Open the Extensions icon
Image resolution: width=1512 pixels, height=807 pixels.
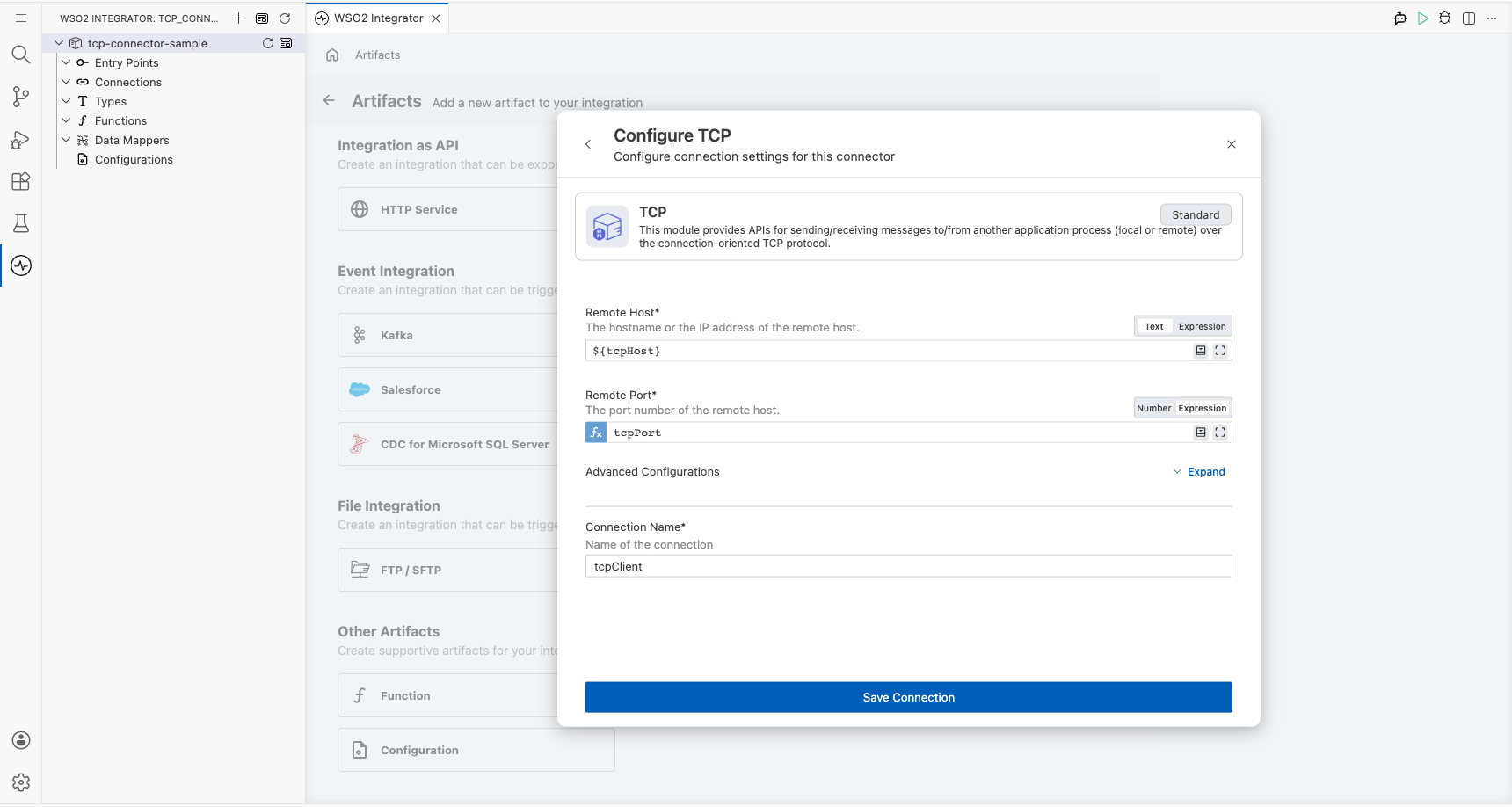click(21, 181)
